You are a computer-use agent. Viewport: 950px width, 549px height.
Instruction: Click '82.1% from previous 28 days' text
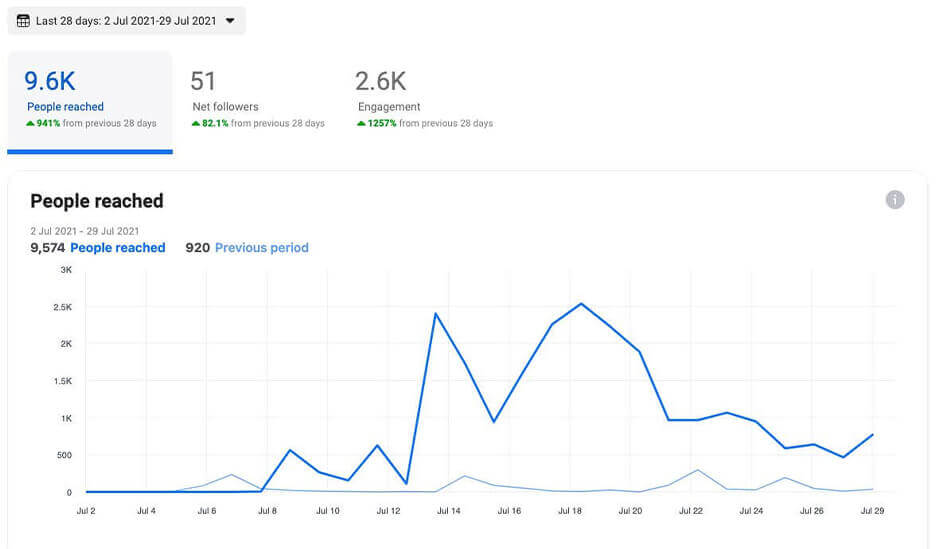[x=264, y=124]
